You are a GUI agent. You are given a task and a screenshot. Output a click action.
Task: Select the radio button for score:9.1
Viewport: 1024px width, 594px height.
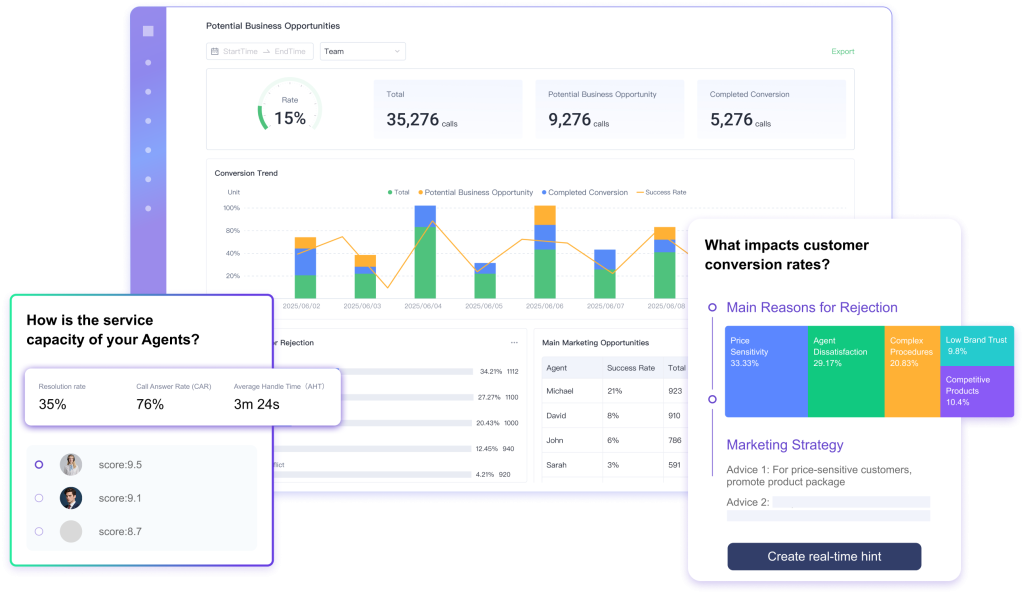pyautogui.click(x=39, y=498)
